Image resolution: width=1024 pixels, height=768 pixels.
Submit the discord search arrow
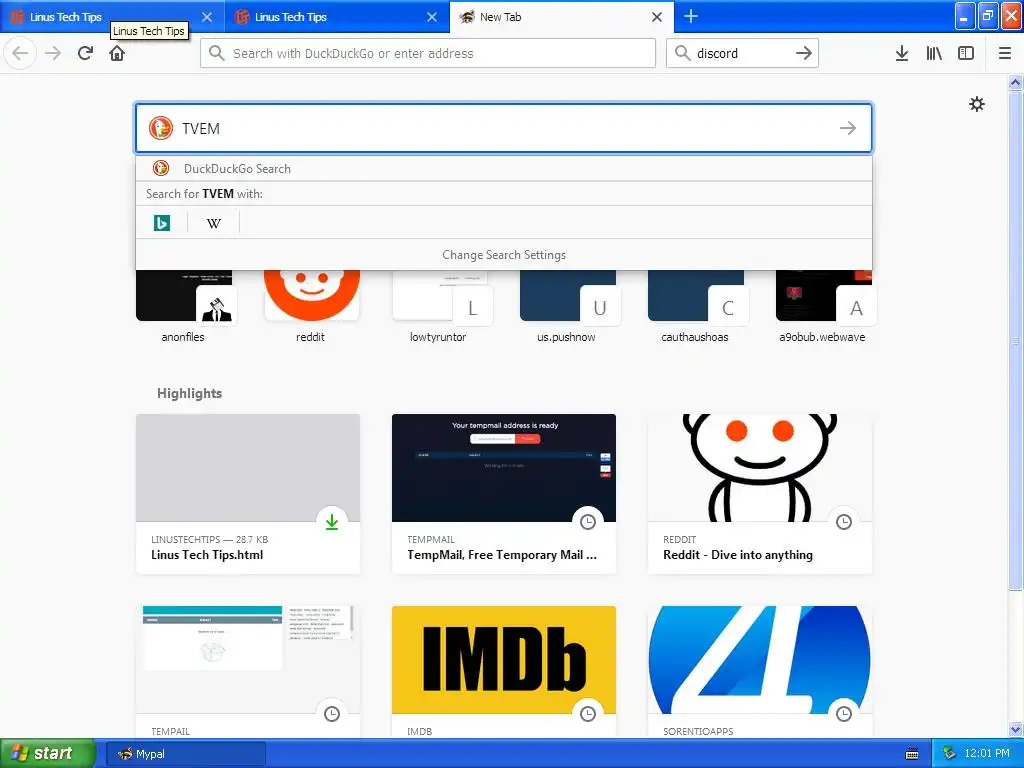tap(804, 53)
